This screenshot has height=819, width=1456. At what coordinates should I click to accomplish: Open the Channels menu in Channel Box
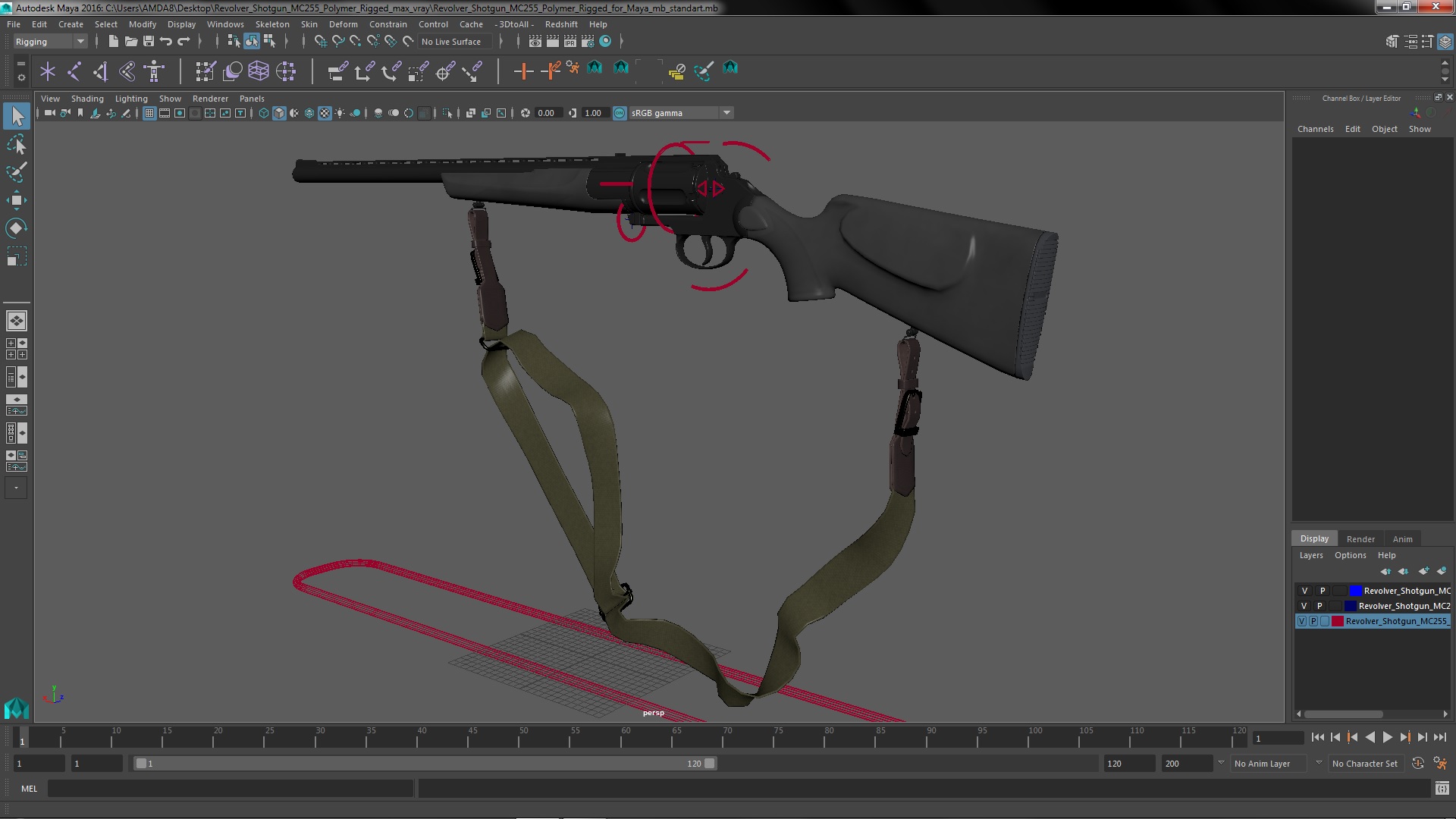(1315, 129)
